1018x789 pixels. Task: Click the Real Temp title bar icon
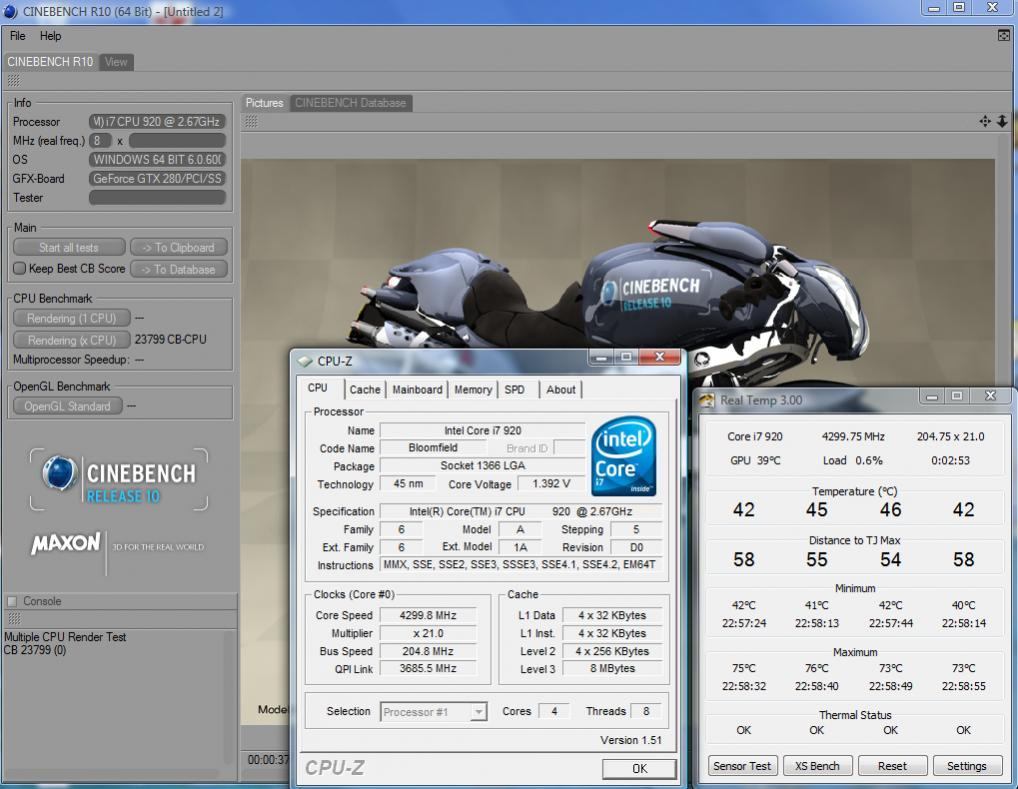point(706,400)
